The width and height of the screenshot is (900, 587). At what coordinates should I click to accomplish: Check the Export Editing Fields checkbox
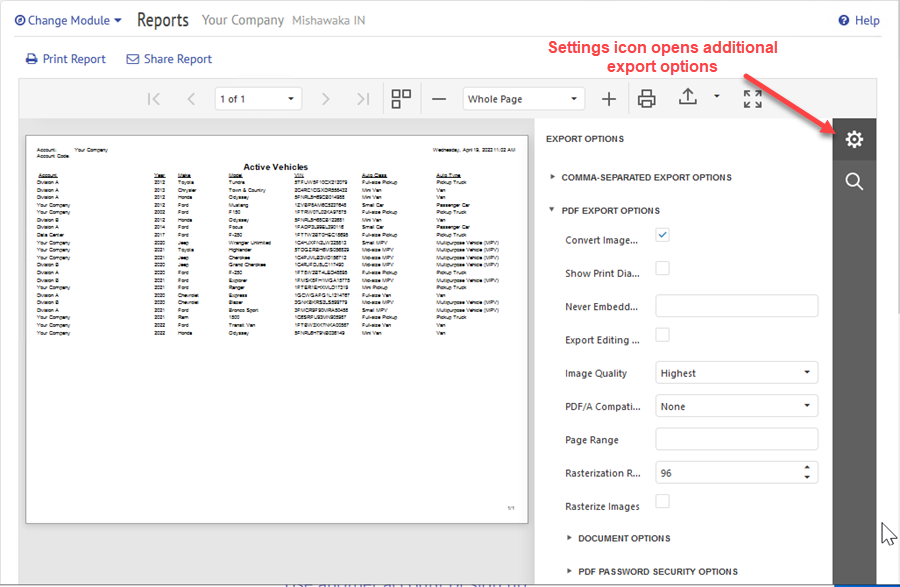[x=662, y=335]
